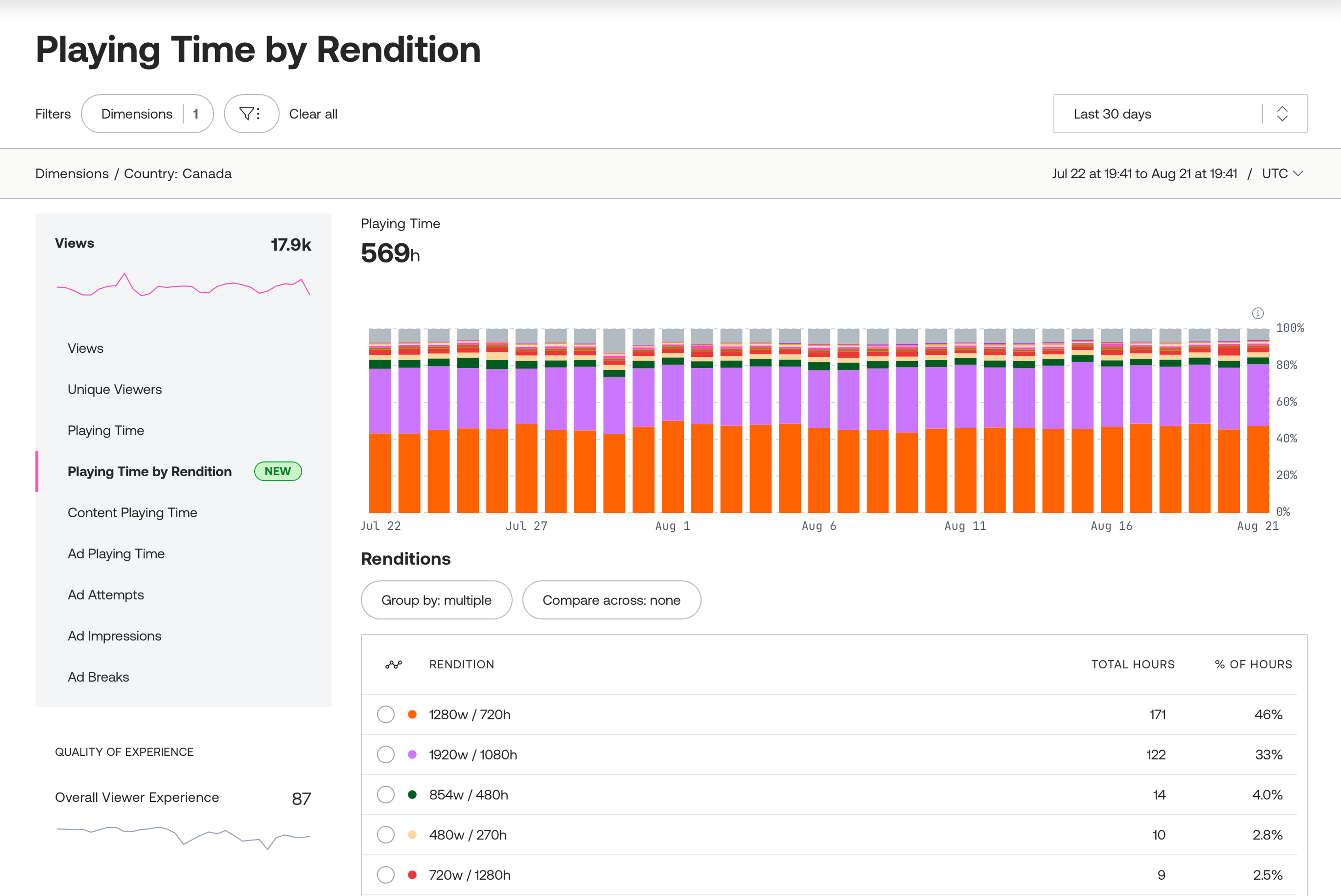Screen dimensions: 1341x896
Task: Click the up-down arrows on date selector
Action: tap(1282, 114)
